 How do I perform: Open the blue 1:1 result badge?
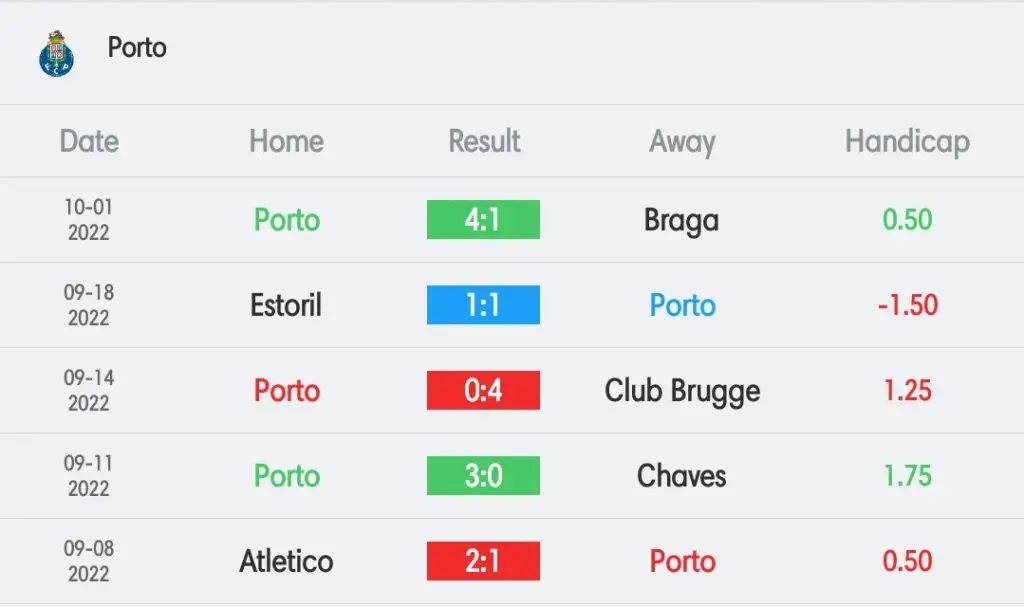[x=483, y=305]
